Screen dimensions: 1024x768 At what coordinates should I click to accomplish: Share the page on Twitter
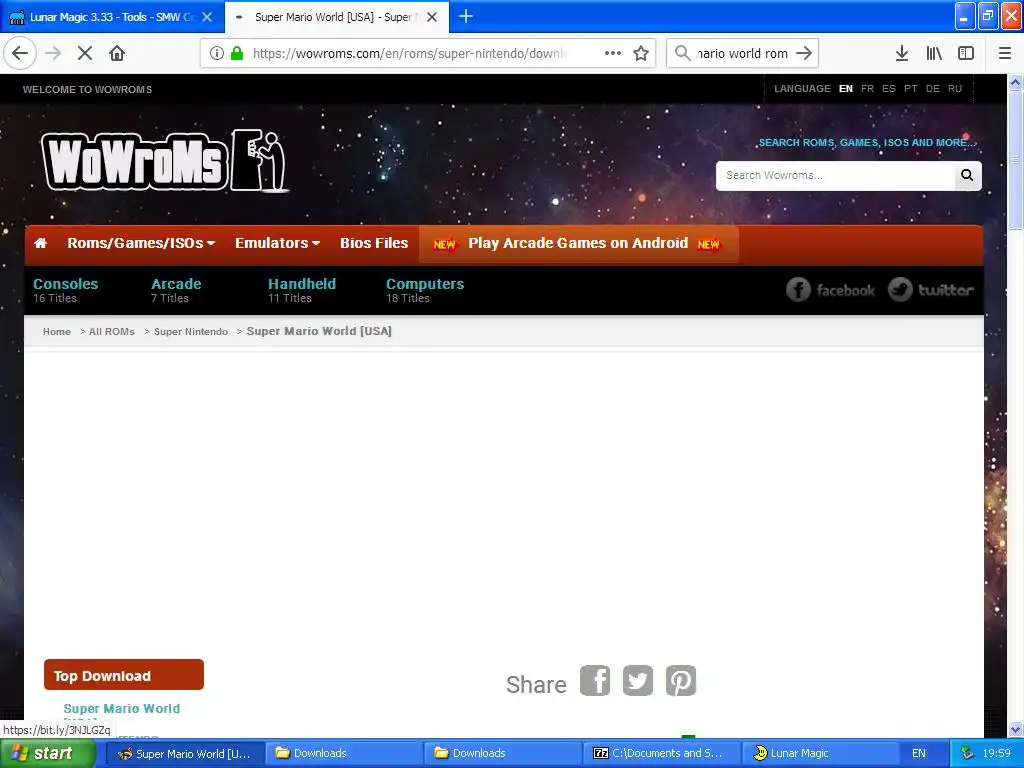point(638,680)
